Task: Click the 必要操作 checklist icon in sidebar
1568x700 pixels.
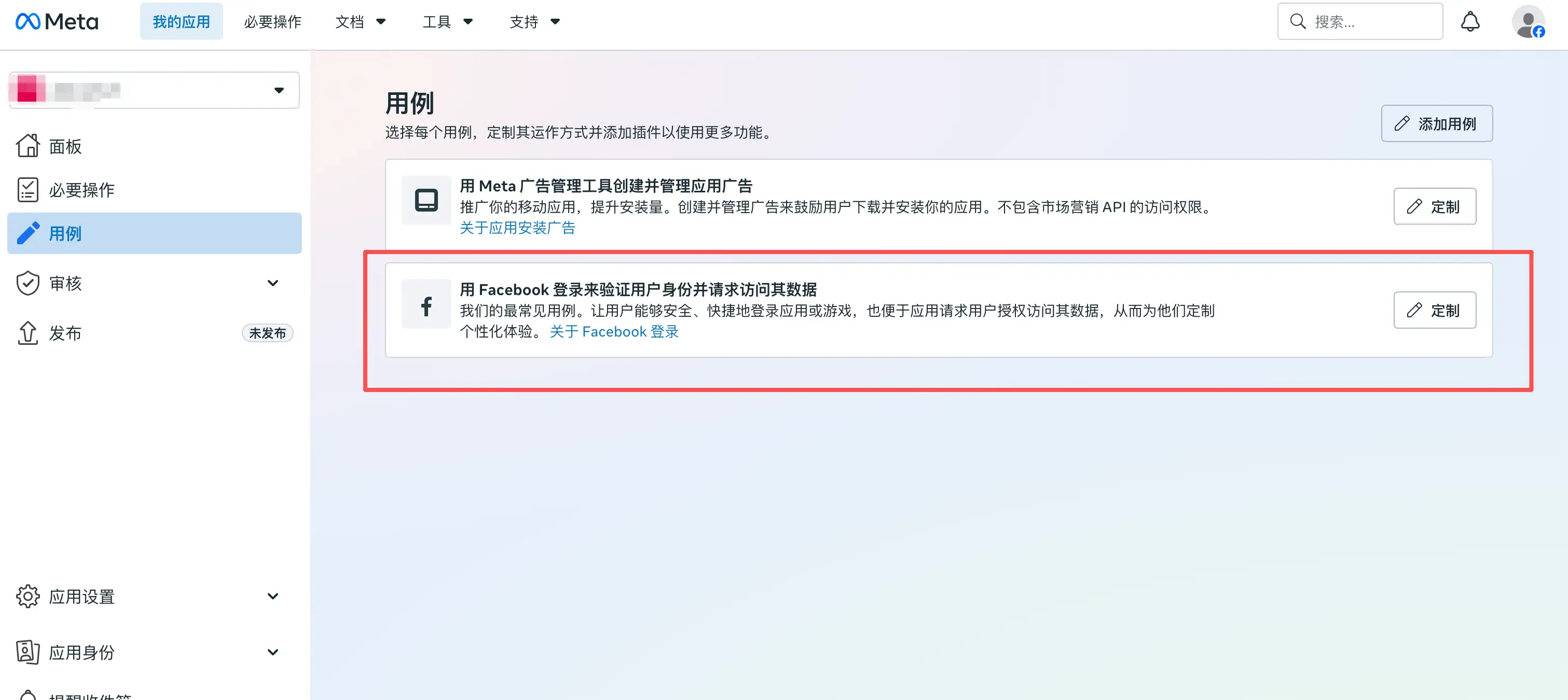Action: (x=28, y=190)
